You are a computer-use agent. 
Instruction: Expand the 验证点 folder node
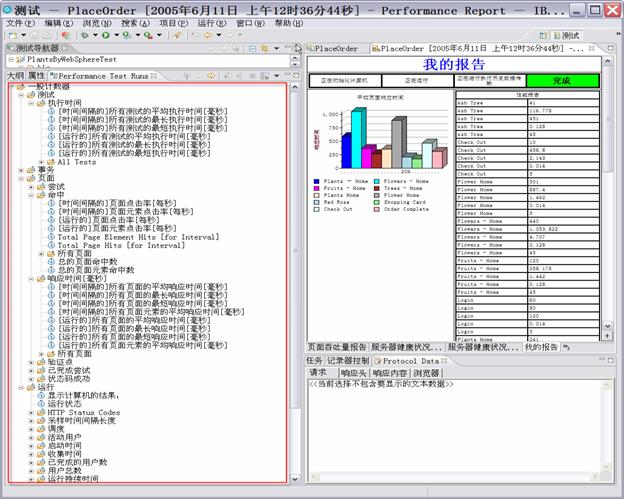click(x=29, y=362)
